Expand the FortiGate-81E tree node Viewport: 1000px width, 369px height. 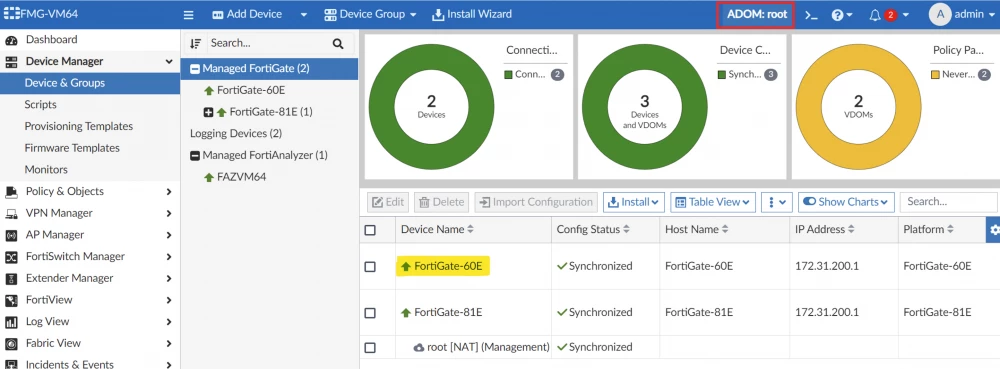[208, 112]
